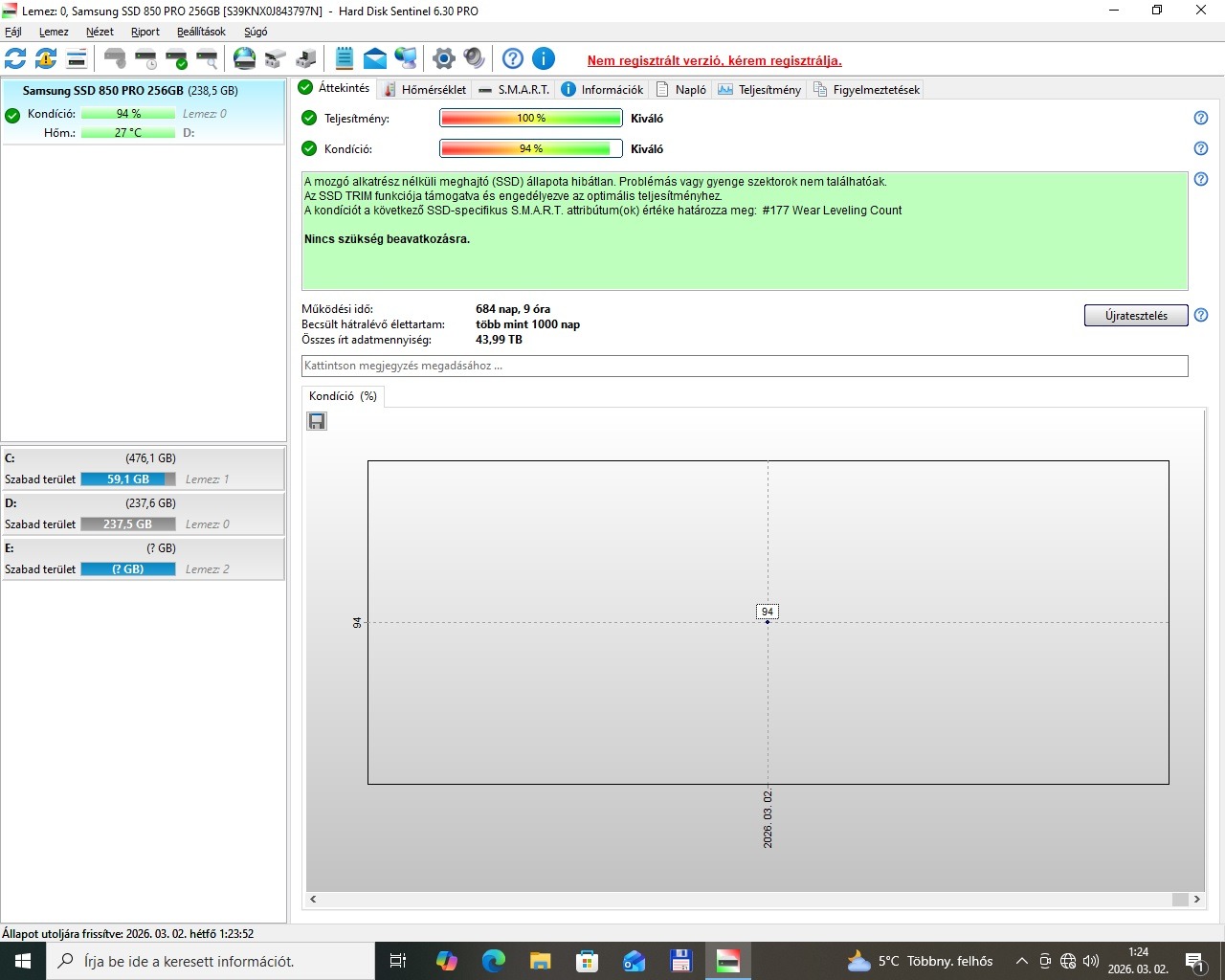Click the '684 nap, 9 óra' value

513,309
